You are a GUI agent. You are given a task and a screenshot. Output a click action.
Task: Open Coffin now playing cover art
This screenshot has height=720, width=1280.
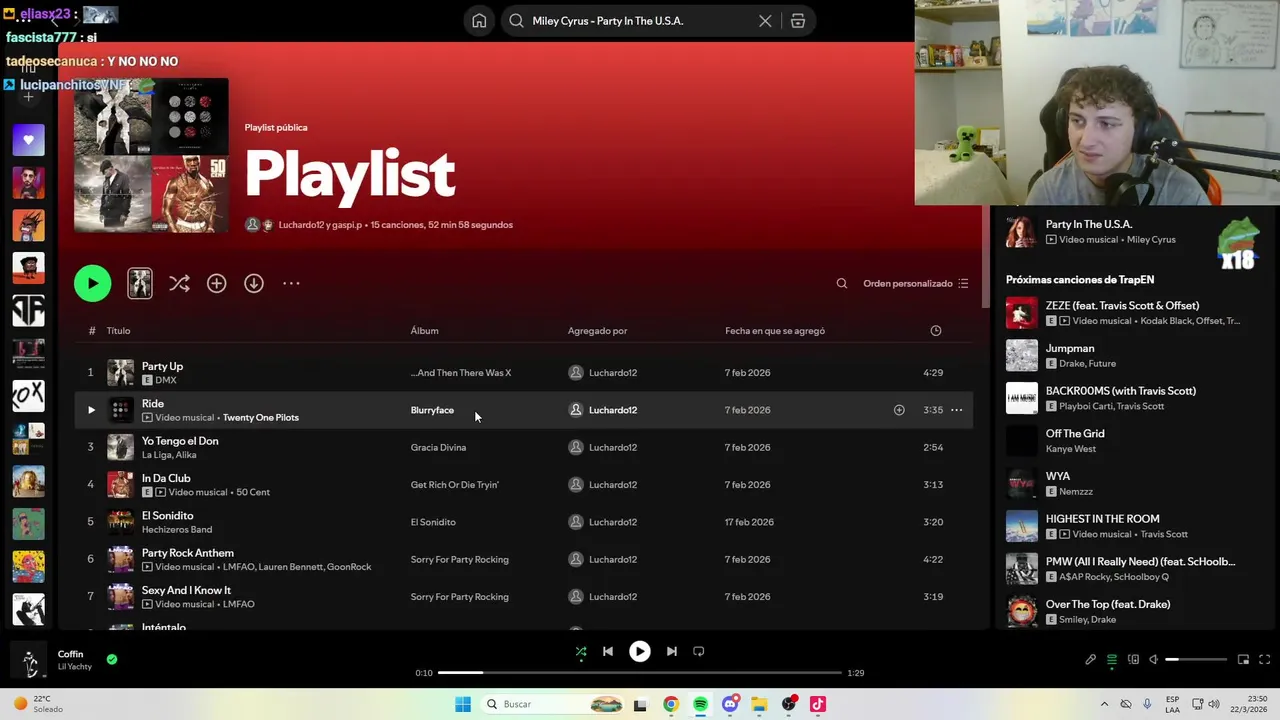pos(28,660)
